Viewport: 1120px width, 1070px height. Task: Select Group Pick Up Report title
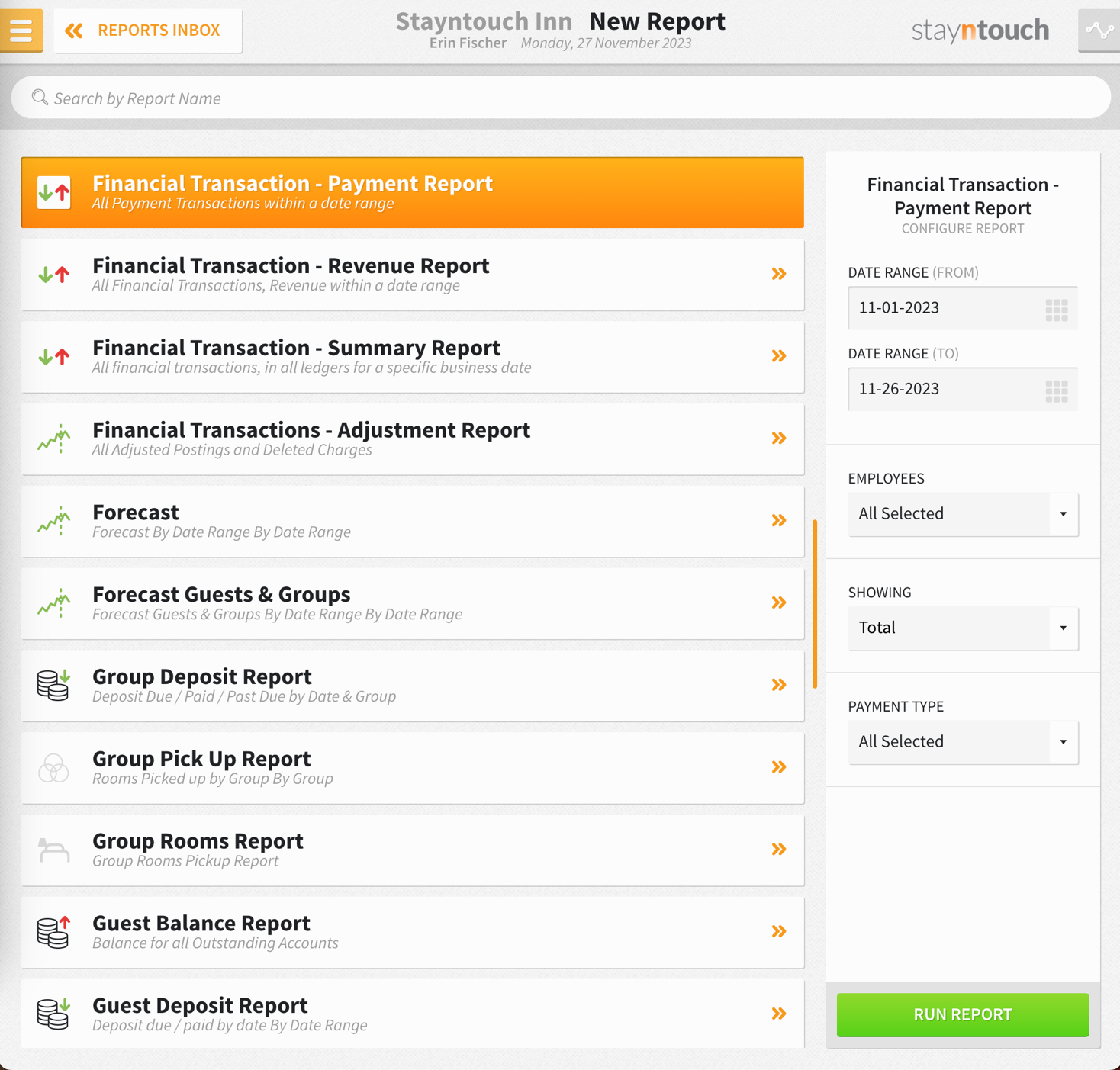click(201, 759)
